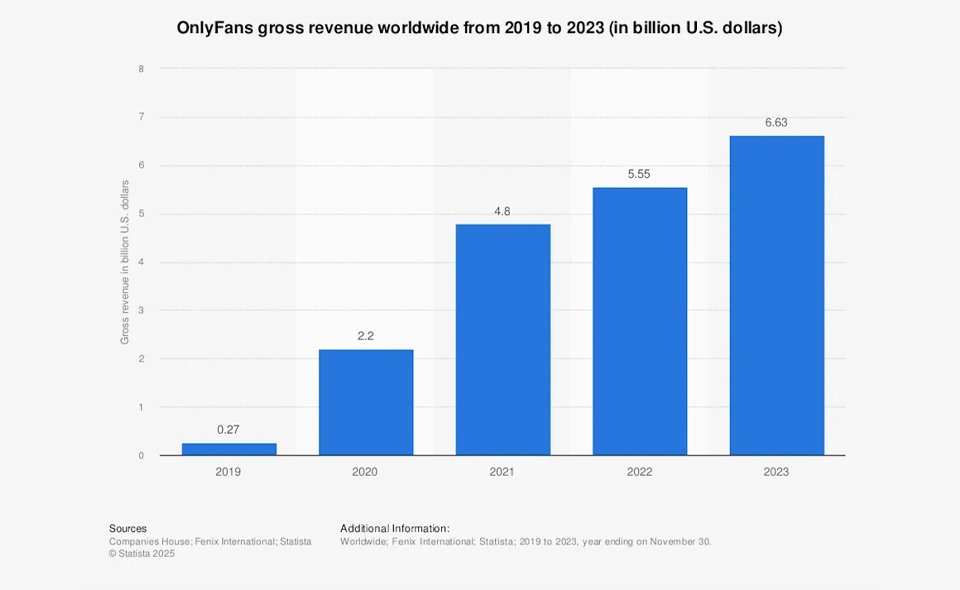Select the 6.63 value label
This screenshot has height=590, width=960.
tap(776, 122)
